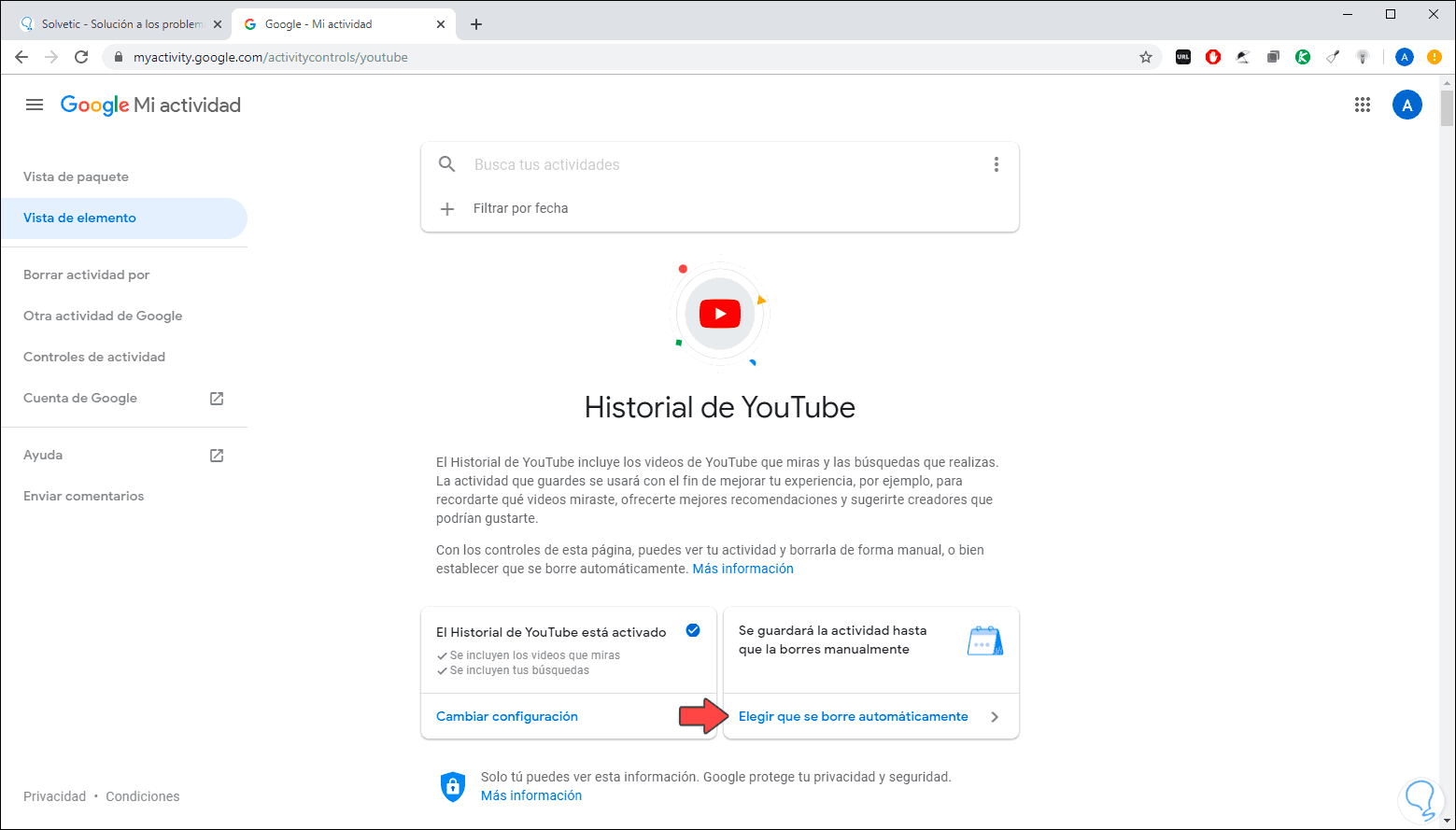Select Vista de elemento in sidebar
1456x830 pixels.
[124, 218]
